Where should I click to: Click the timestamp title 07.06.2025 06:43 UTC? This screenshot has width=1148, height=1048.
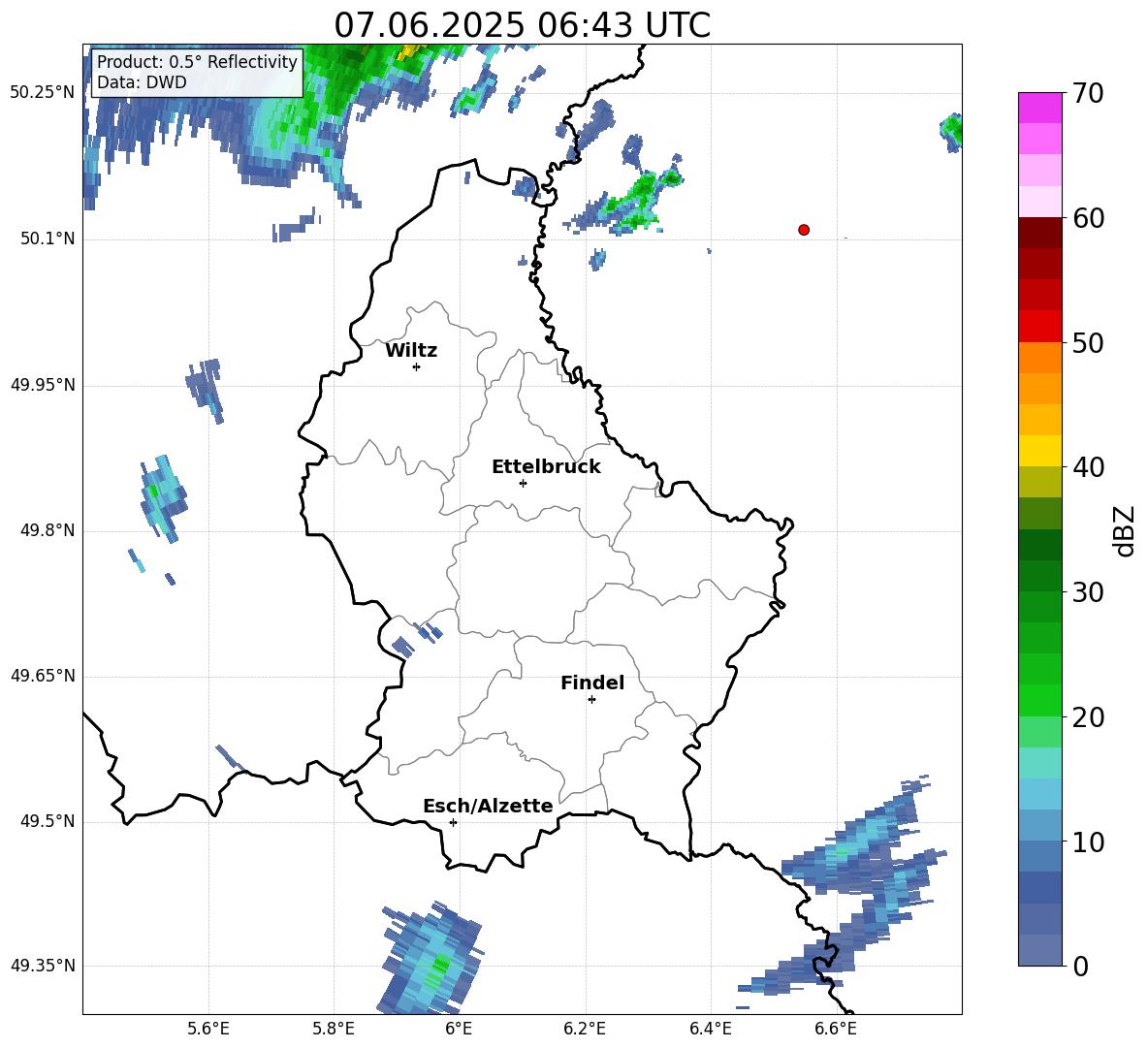pyautogui.click(x=522, y=25)
